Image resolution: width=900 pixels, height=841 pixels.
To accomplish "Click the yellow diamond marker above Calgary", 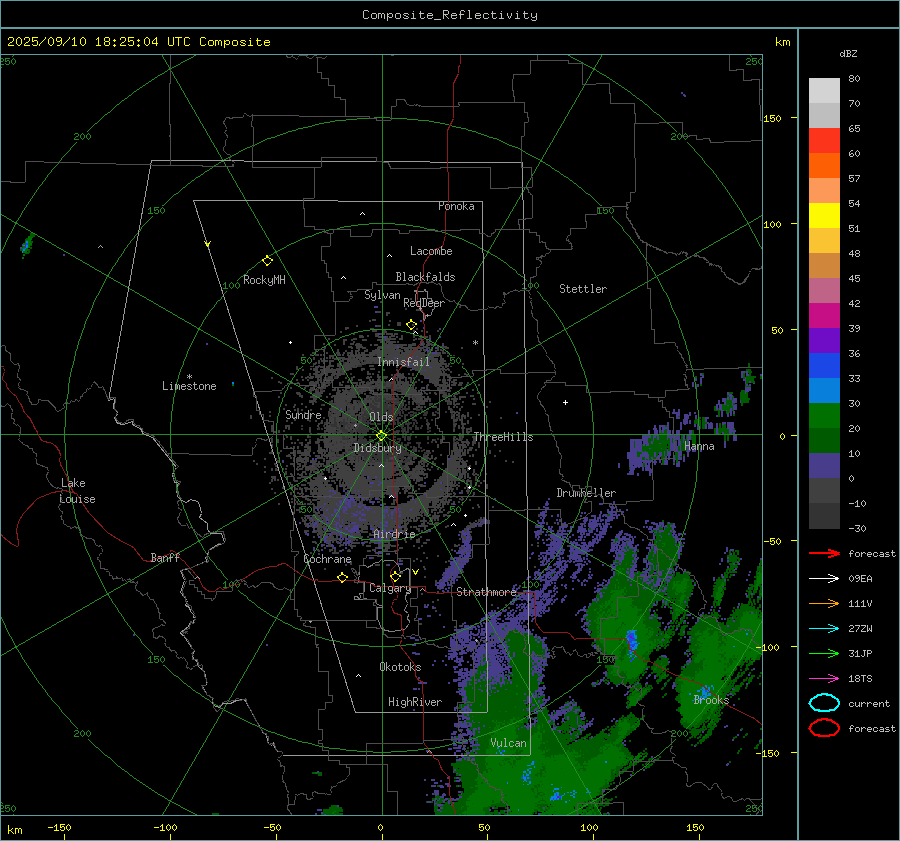I will (395, 576).
